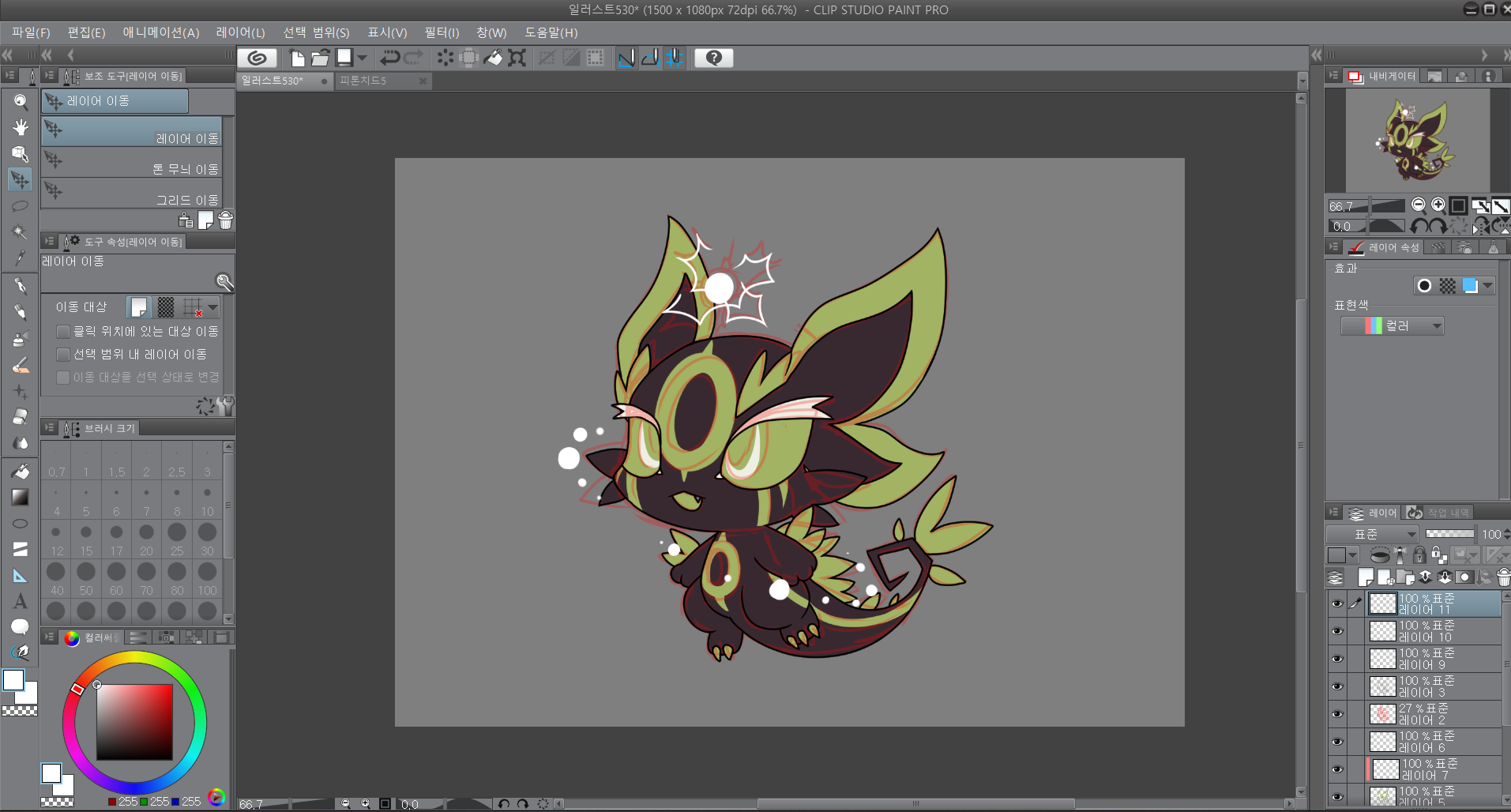Expand move target options dropdown
Viewport: 1511px width, 812px height.
(213, 307)
